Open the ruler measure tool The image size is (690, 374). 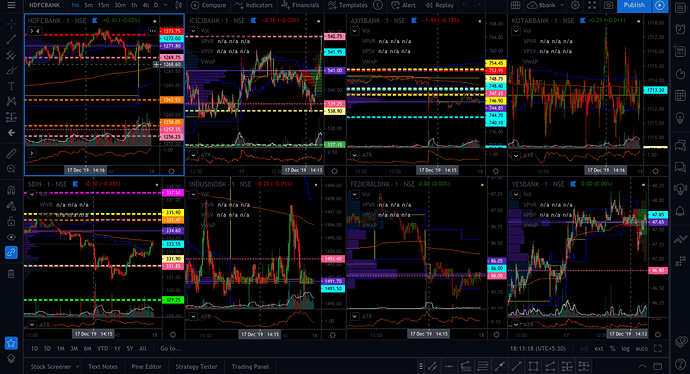coord(11,153)
